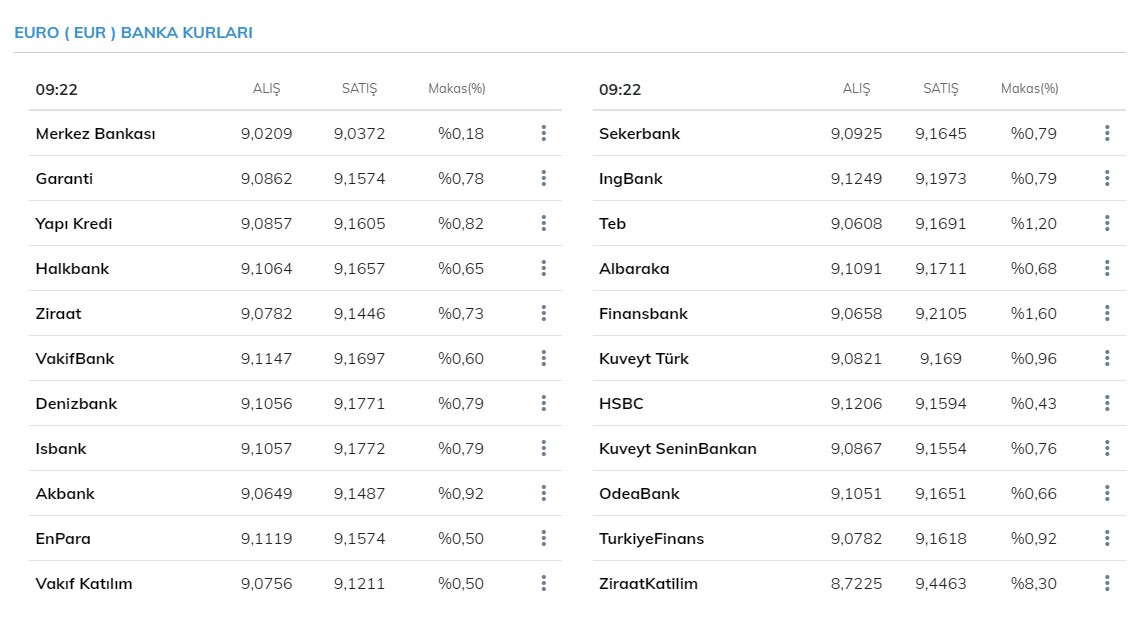Open the three-dot menu for Vakıf Katılım

tap(543, 583)
